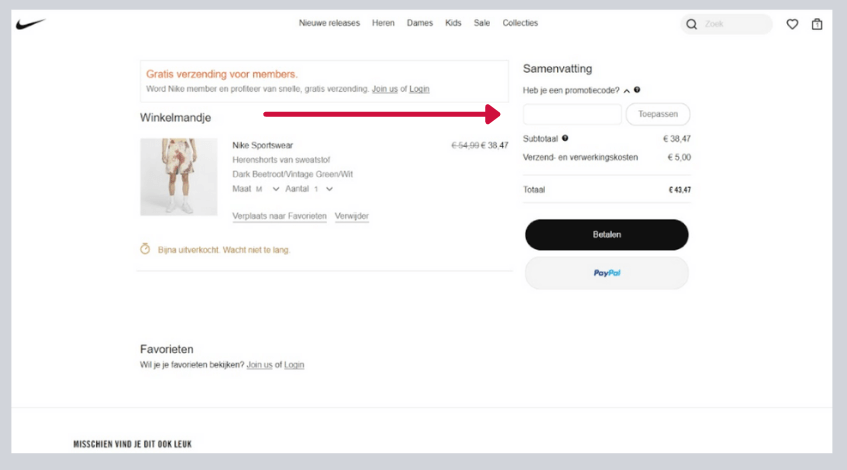Click the promo code input field

coord(572,114)
